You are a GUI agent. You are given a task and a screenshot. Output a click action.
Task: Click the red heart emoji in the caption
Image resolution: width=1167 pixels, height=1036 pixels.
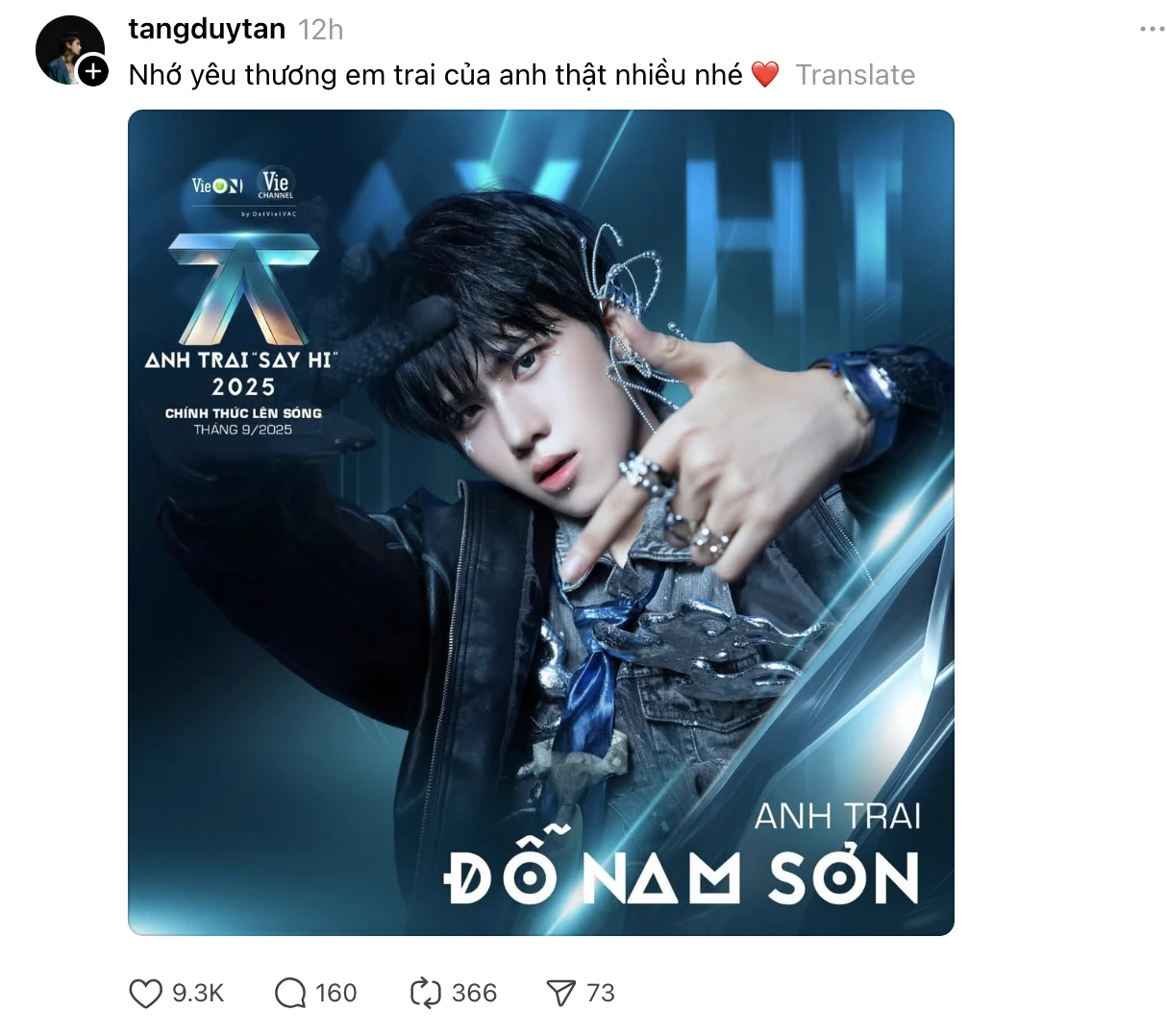(765, 75)
